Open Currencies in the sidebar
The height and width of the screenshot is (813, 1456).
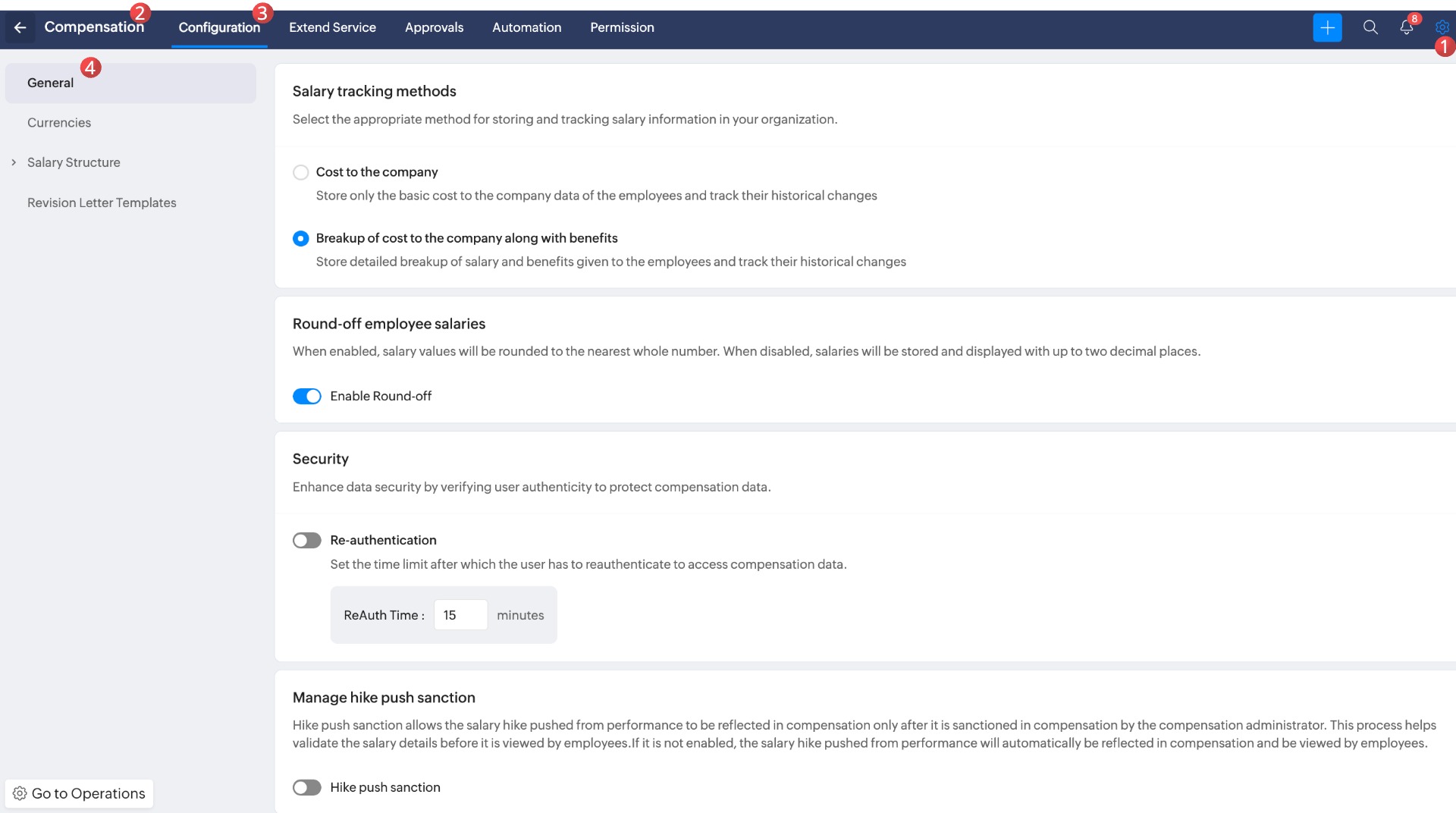[59, 123]
